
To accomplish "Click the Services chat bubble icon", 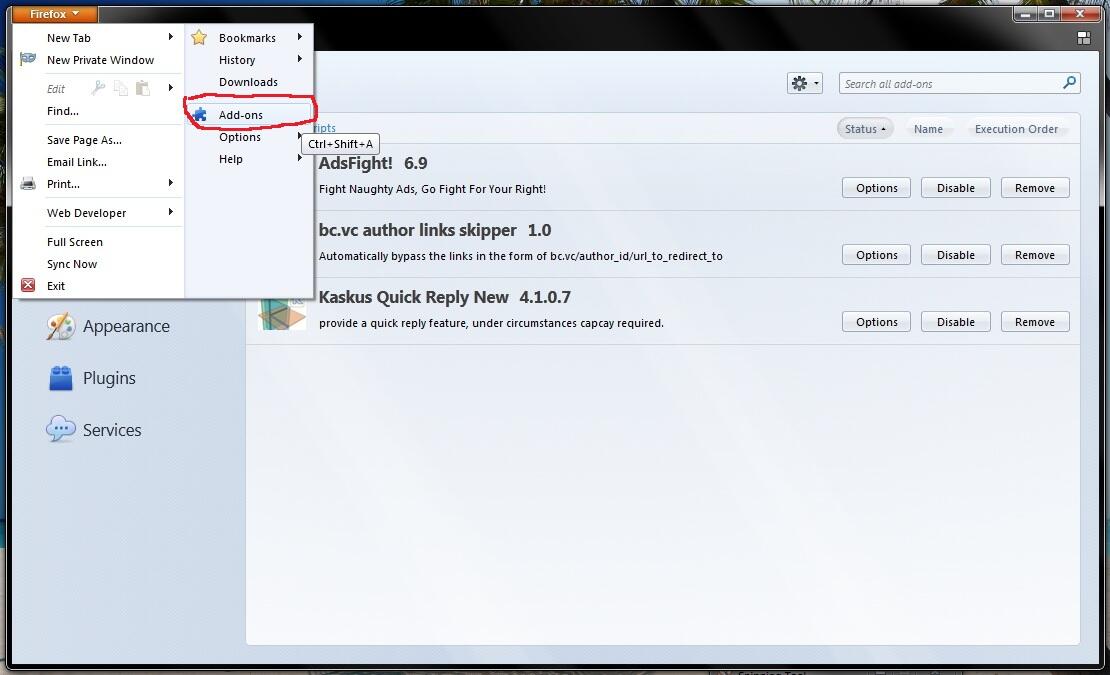I will pyautogui.click(x=61, y=429).
